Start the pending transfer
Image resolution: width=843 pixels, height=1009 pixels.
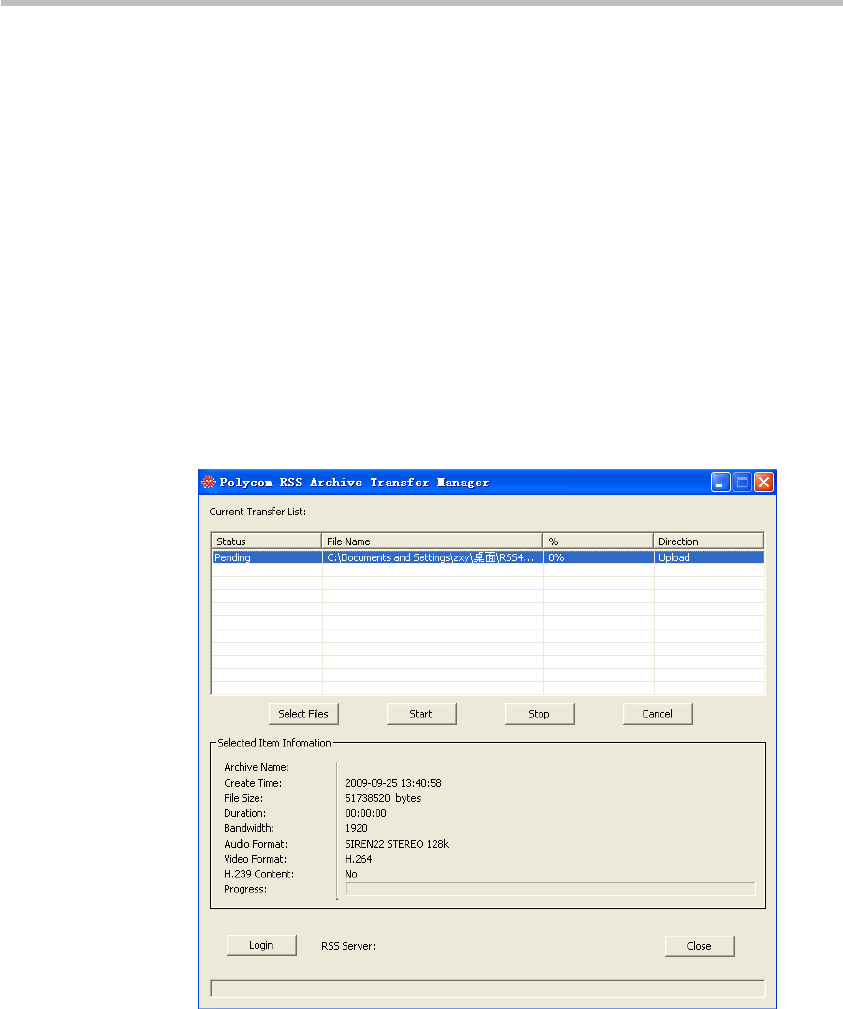[x=422, y=714]
